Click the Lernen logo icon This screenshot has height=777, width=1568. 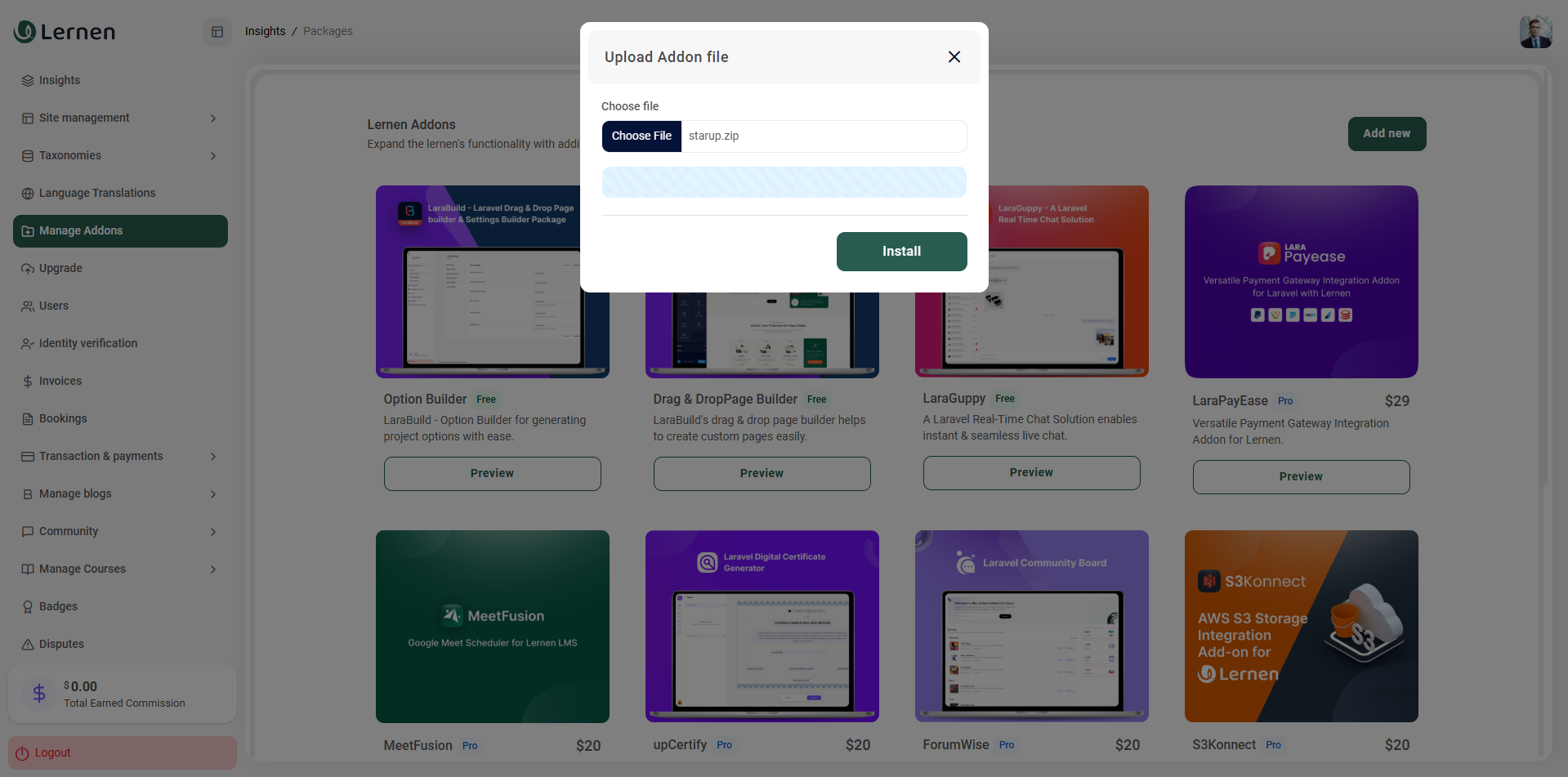25,32
